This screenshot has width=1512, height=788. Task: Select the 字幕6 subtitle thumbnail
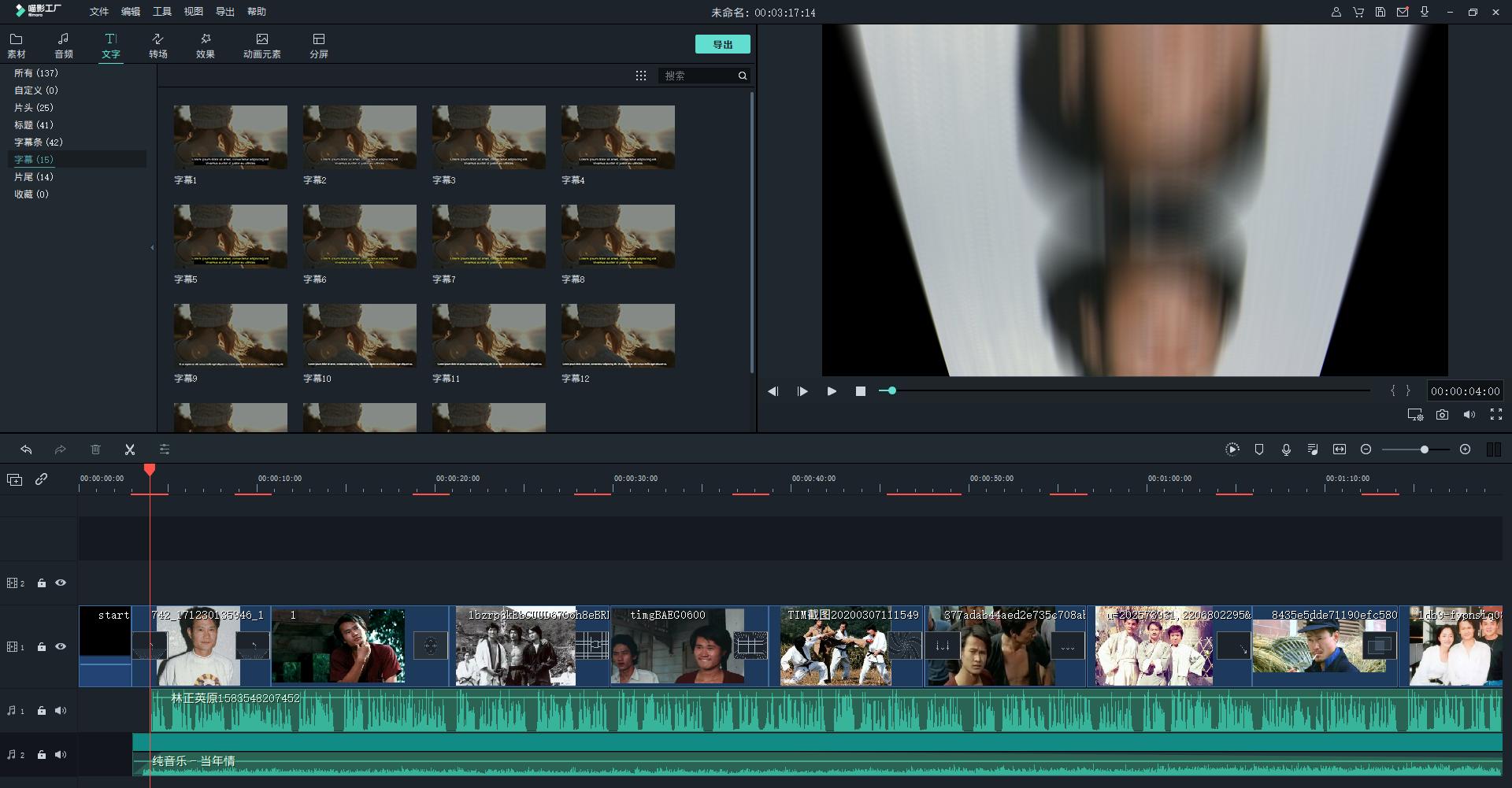(x=359, y=236)
